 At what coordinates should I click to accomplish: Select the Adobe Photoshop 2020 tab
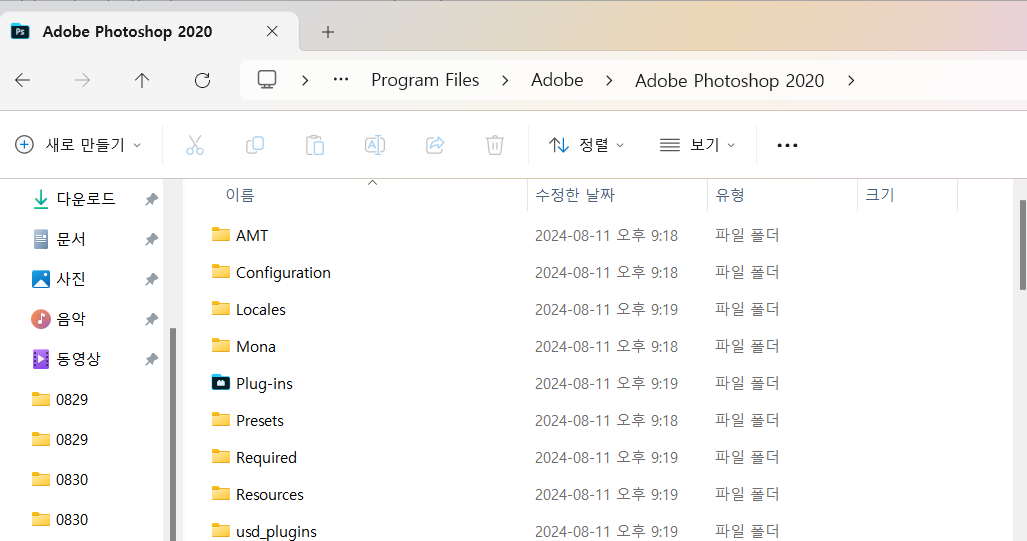(x=150, y=31)
